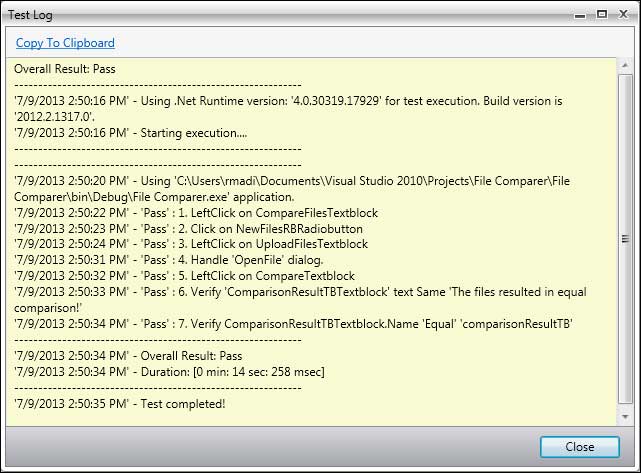Click the Test Log title bar text

(x=32, y=14)
